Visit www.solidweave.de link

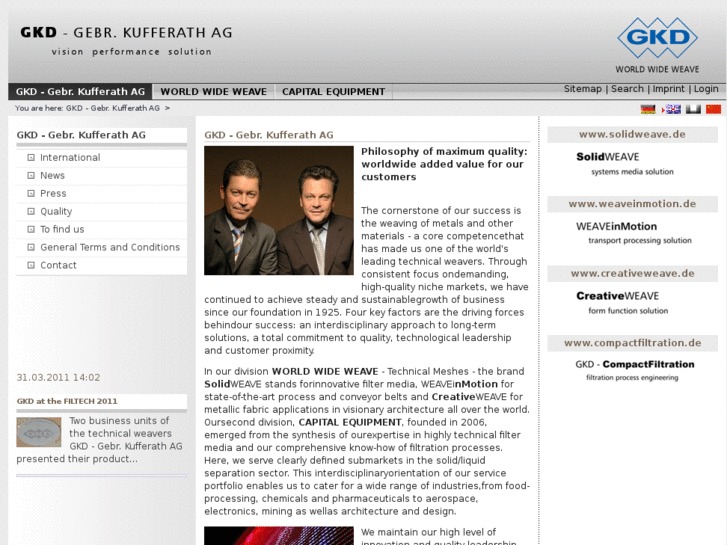coord(632,135)
